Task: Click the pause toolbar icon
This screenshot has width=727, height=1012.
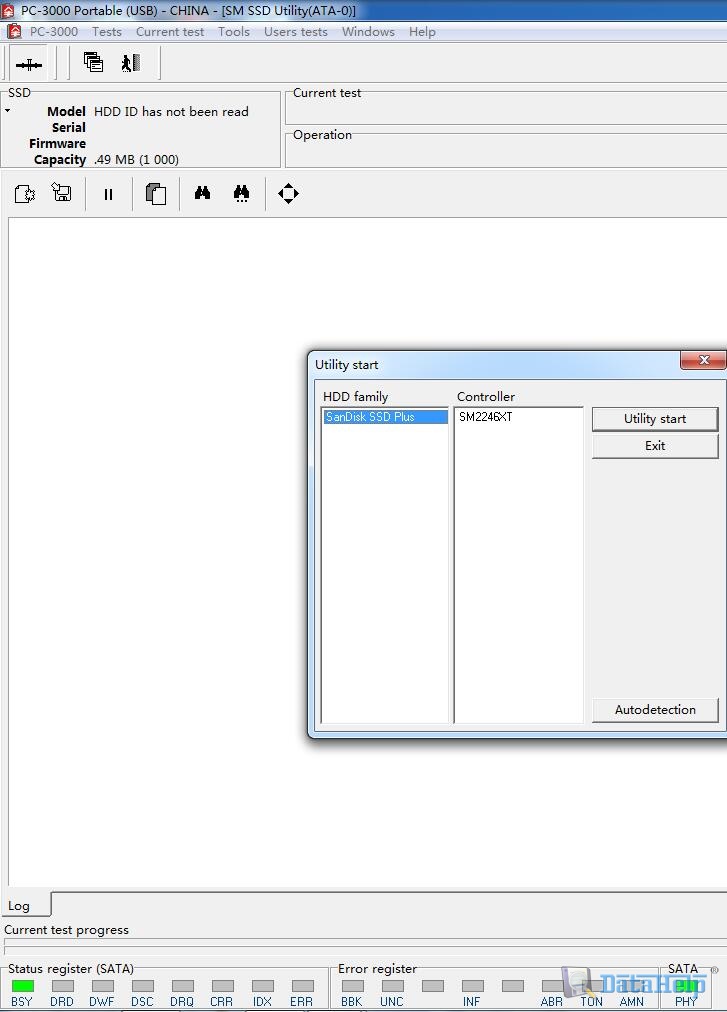Action: click(108, 194)
